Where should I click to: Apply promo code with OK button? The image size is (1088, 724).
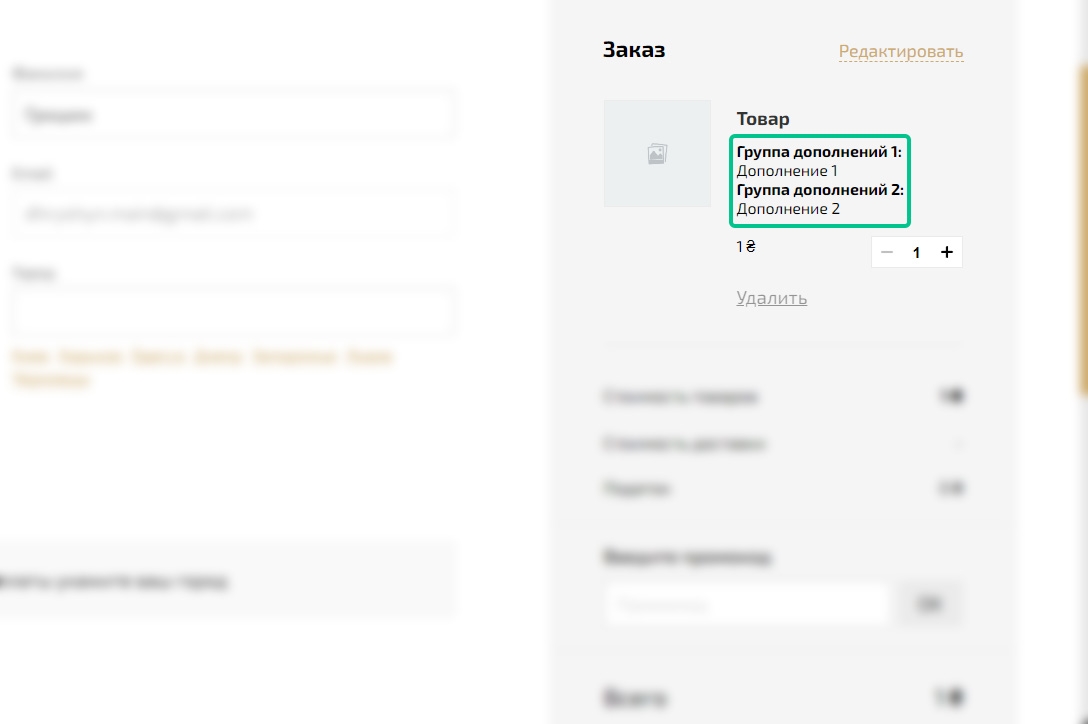(929, 604)
